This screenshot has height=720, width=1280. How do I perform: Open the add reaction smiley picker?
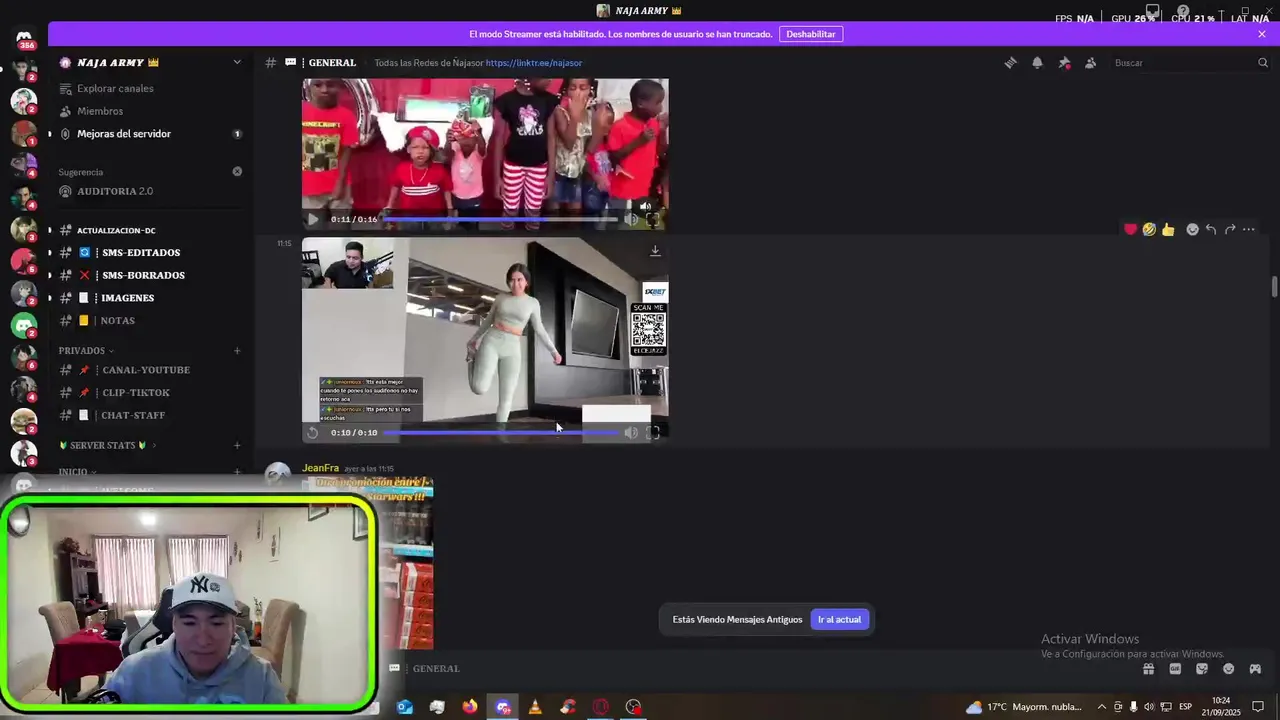[x=1192, y=229]
